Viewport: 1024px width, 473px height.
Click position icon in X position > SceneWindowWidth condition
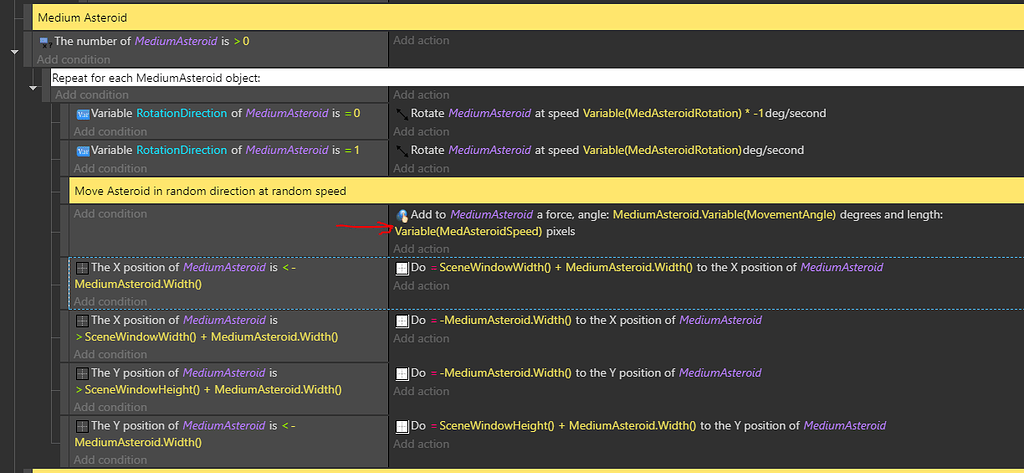point(82,321)
